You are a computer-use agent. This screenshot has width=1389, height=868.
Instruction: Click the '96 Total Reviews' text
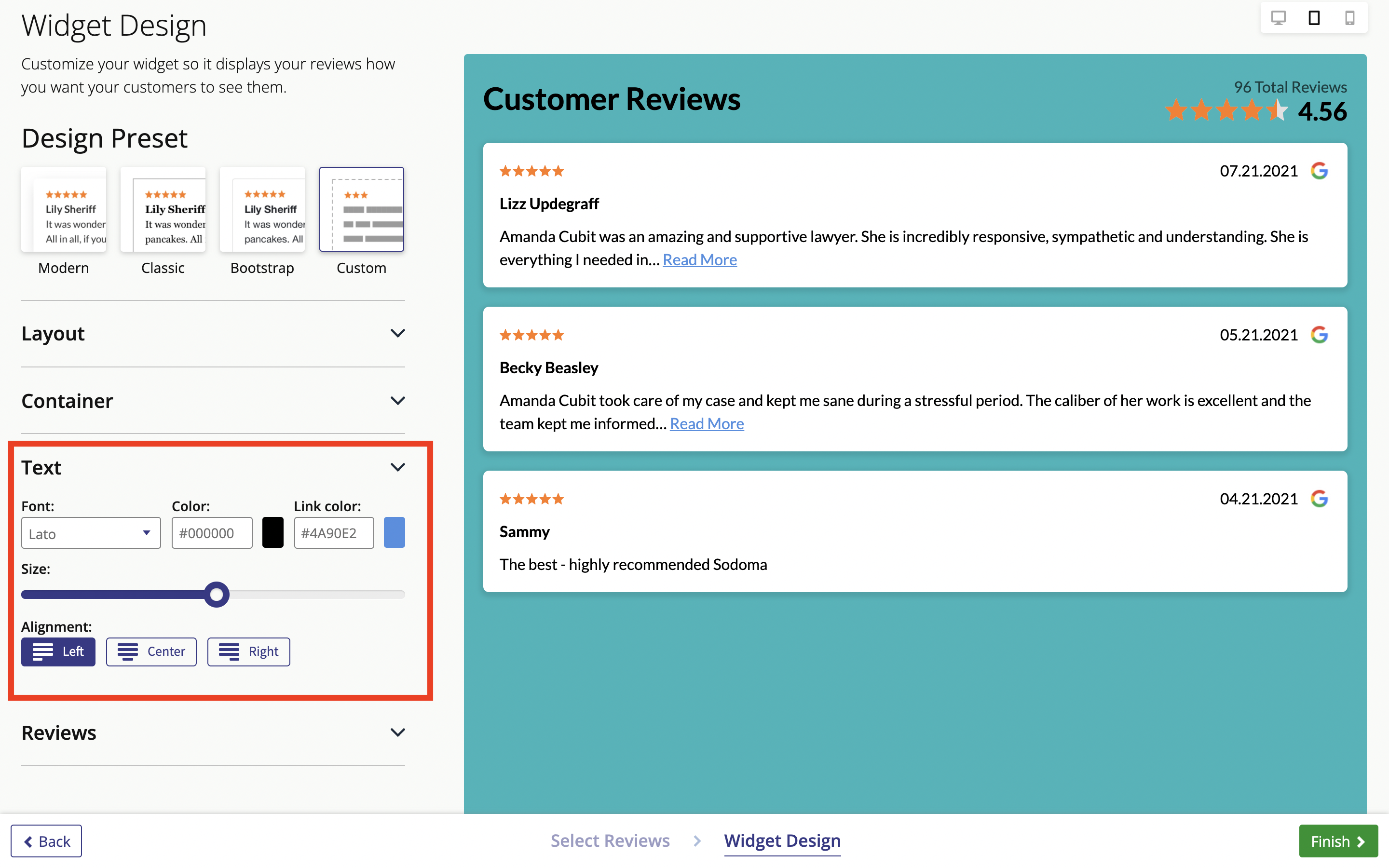(1290, 87)
